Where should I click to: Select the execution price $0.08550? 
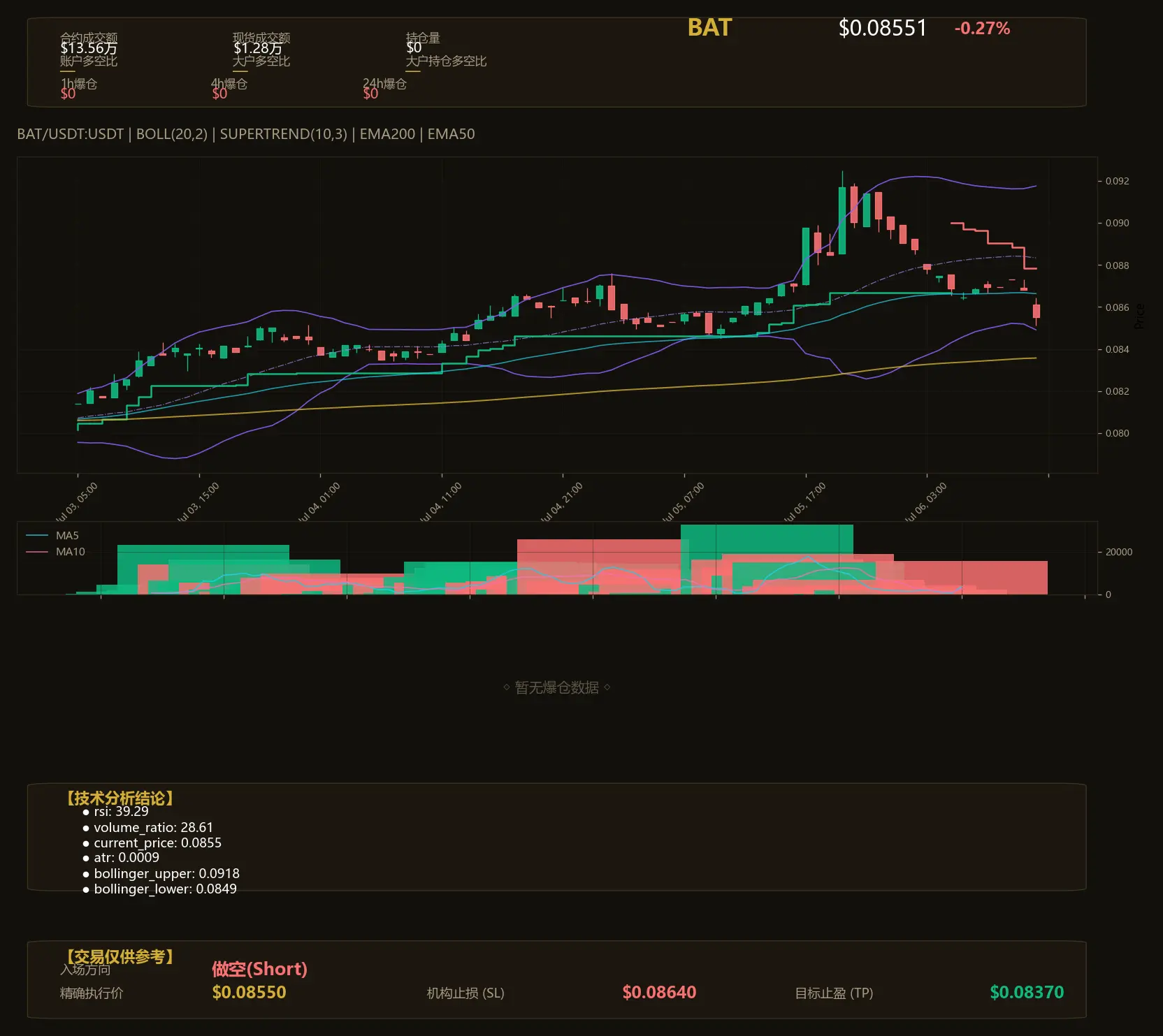pos(249,993)
